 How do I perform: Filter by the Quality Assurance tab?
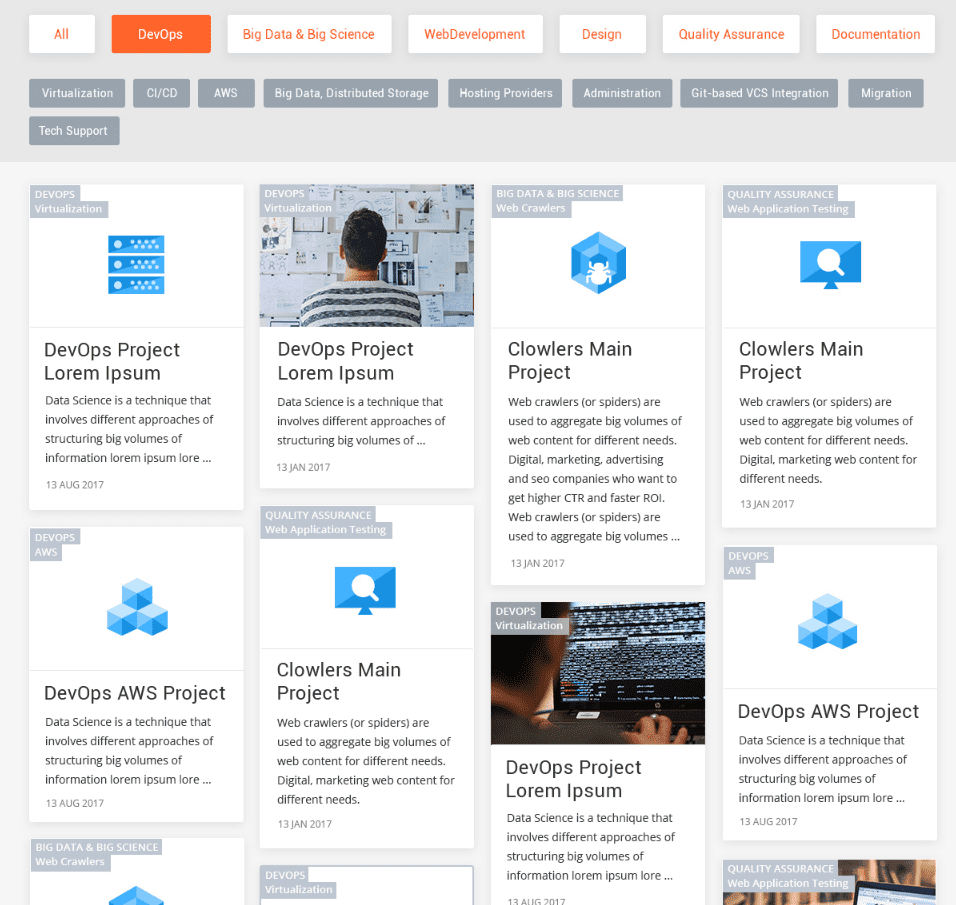(x=731, y=34)
